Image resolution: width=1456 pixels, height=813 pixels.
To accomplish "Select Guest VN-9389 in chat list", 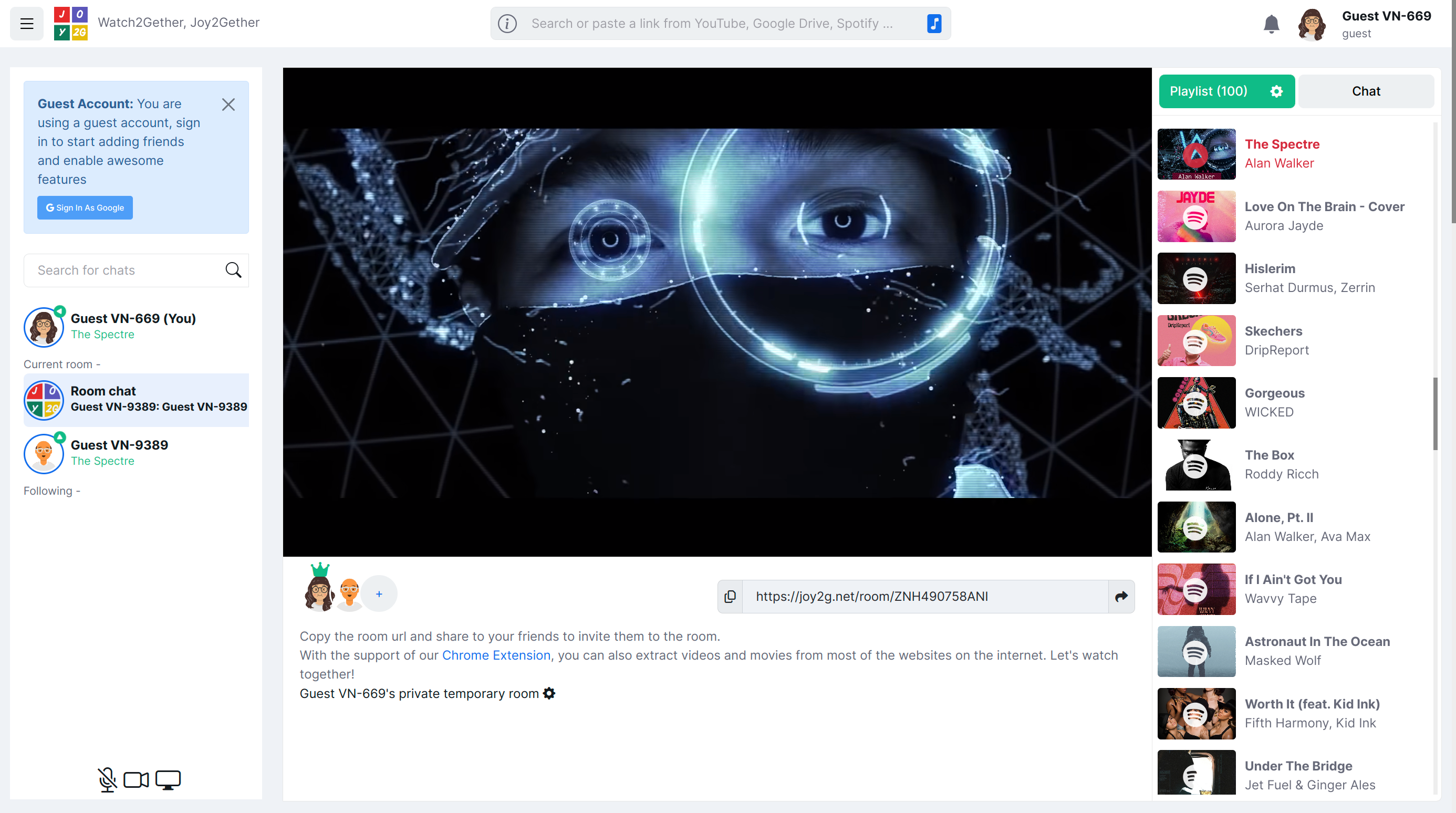I will pos(136,453).
